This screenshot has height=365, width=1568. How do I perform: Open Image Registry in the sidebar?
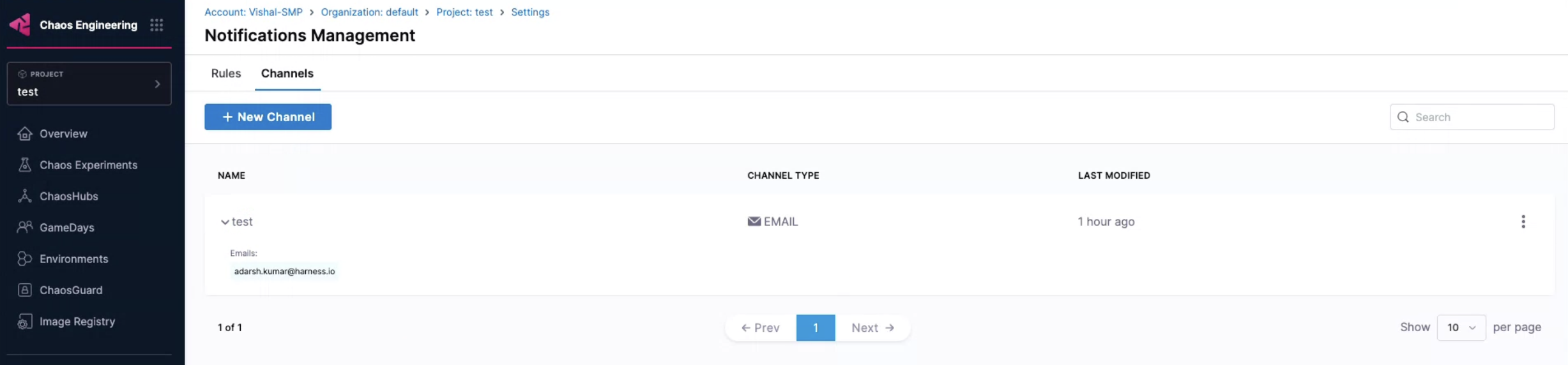(77, 322)
